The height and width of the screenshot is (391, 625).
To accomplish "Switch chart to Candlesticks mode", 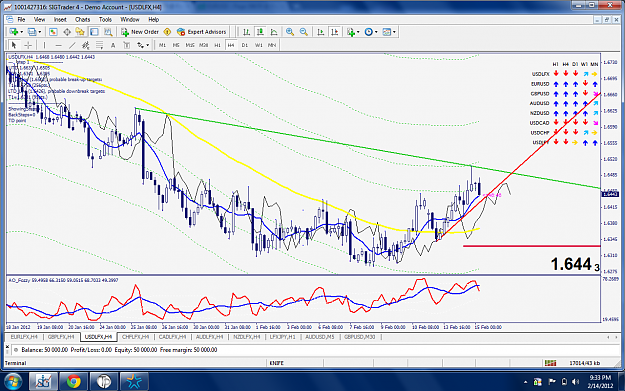I will click(x=260, y=32).
